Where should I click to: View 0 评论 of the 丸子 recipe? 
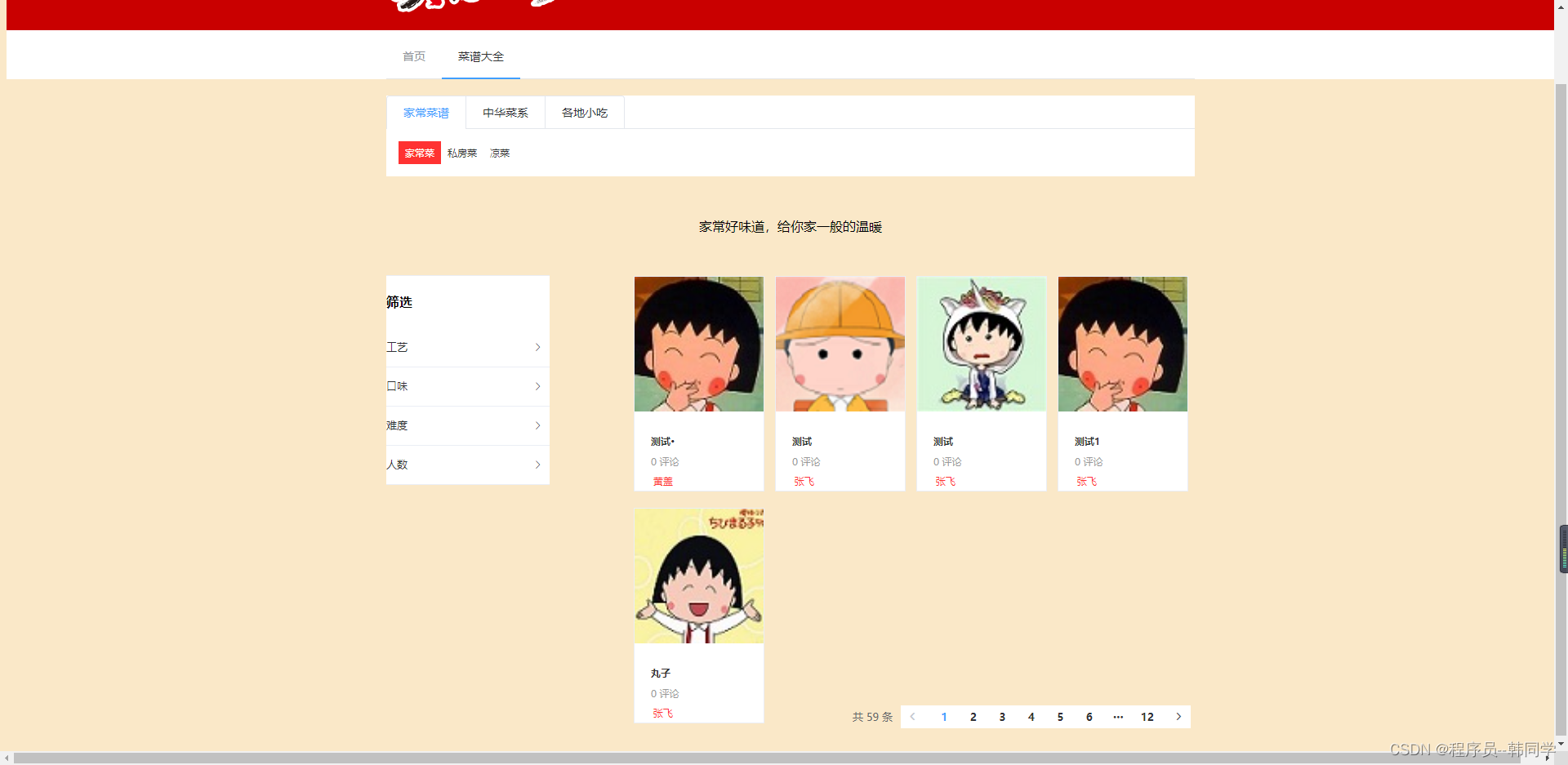pyautogui.click(x=665, y=694)
